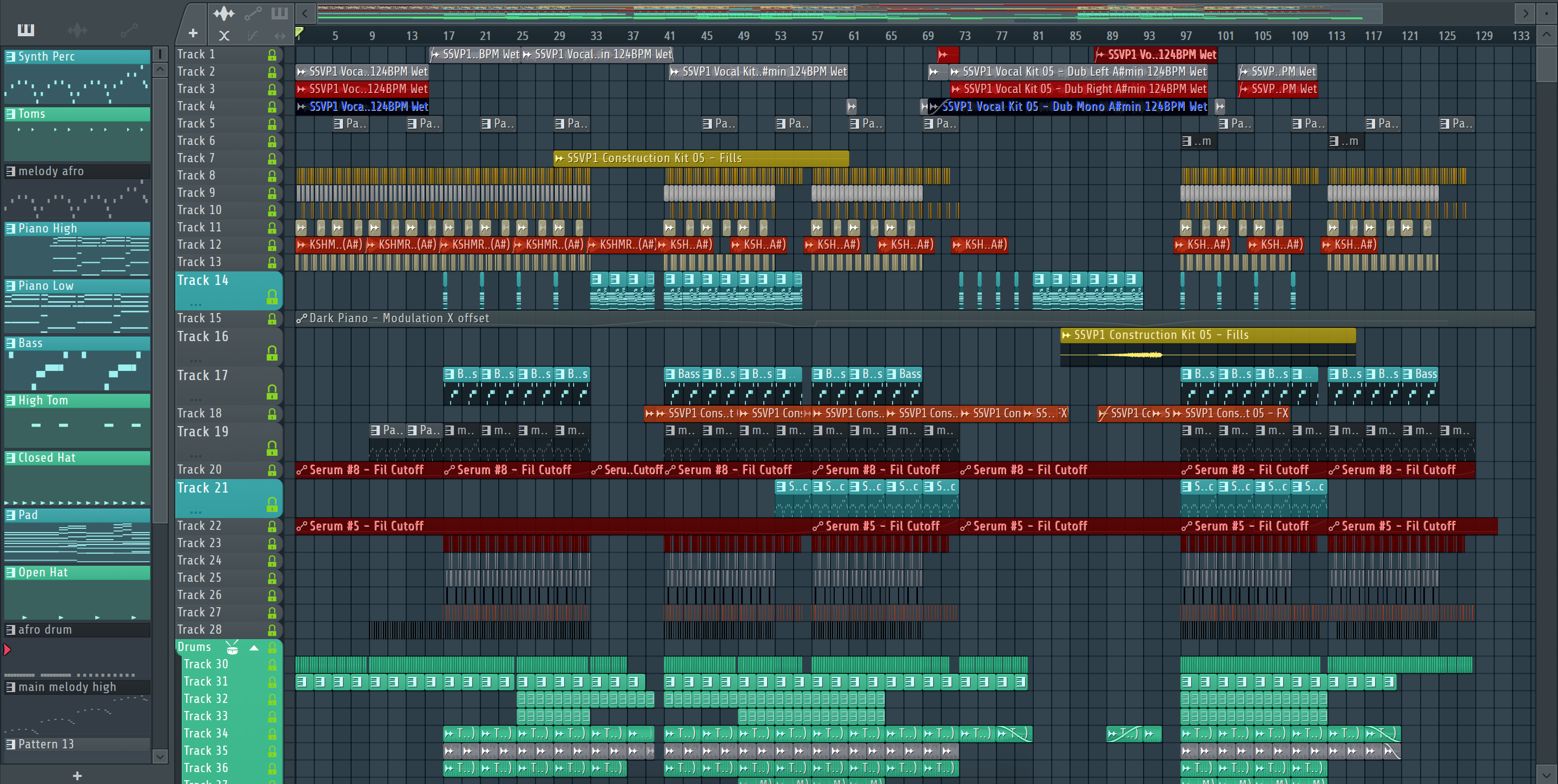Click the fade curve icon
Viewport: 1558px width, 784px height.
point(253,36)
